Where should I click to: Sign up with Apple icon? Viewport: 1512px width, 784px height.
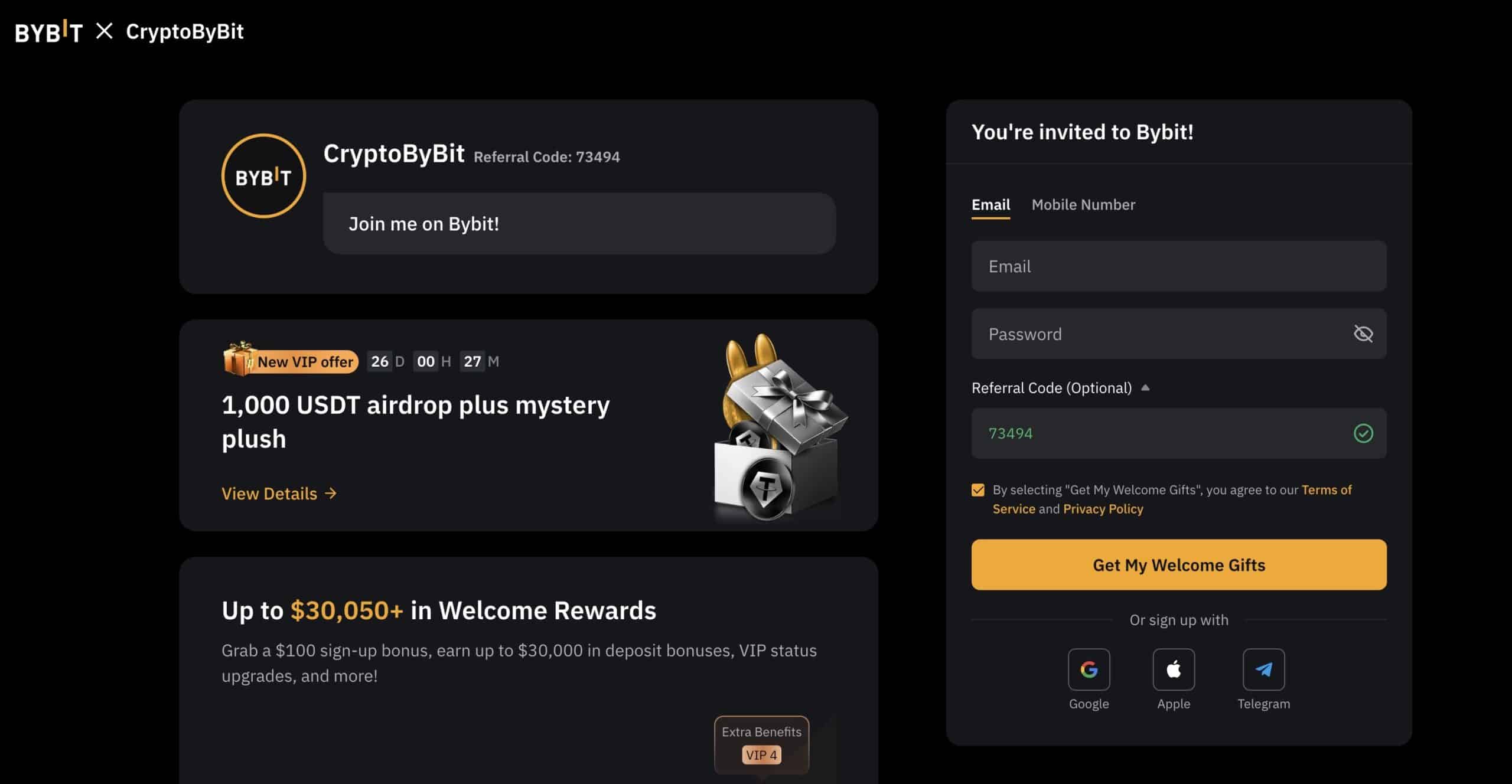tap(1174, 669)
